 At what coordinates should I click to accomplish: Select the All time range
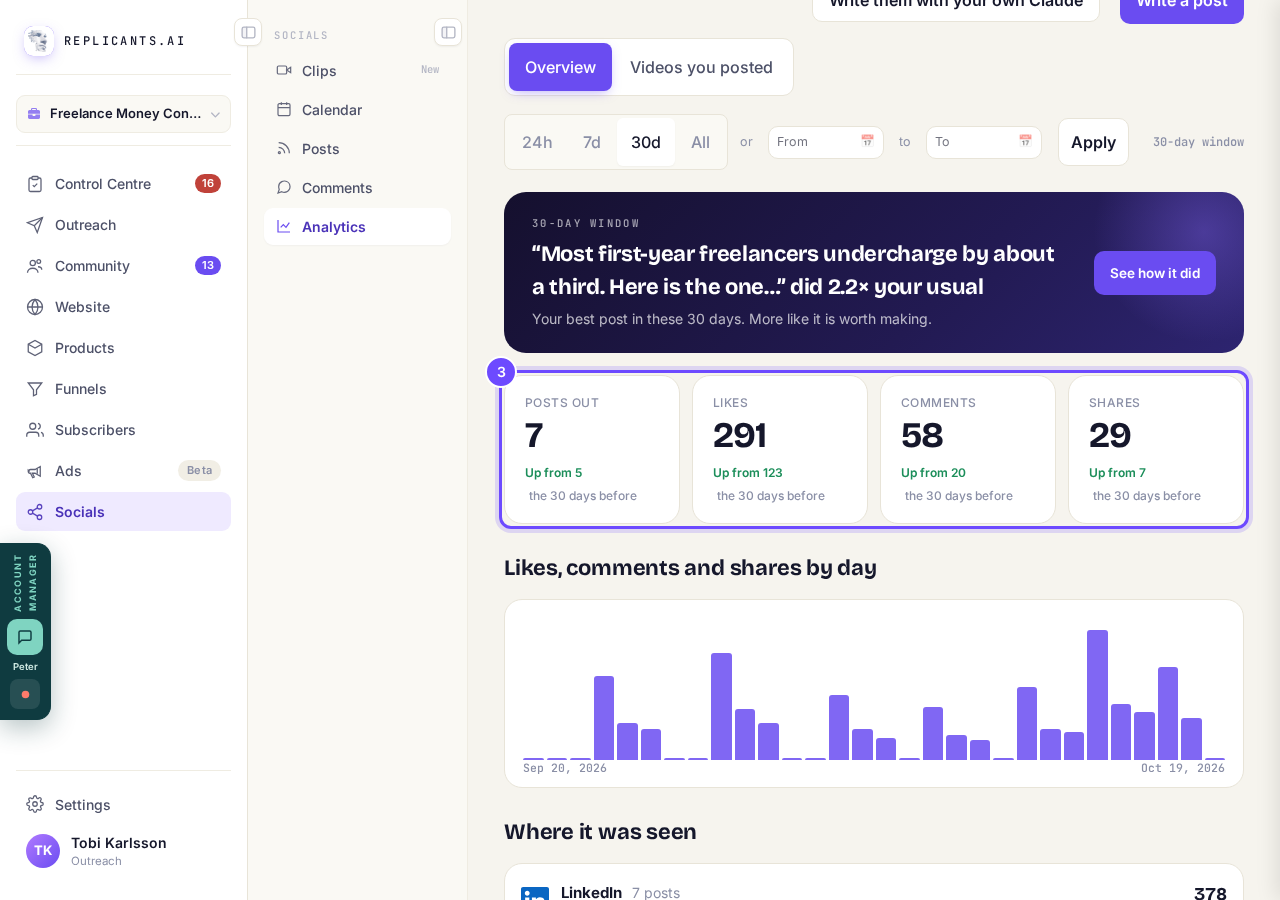[x=700, y=142]
